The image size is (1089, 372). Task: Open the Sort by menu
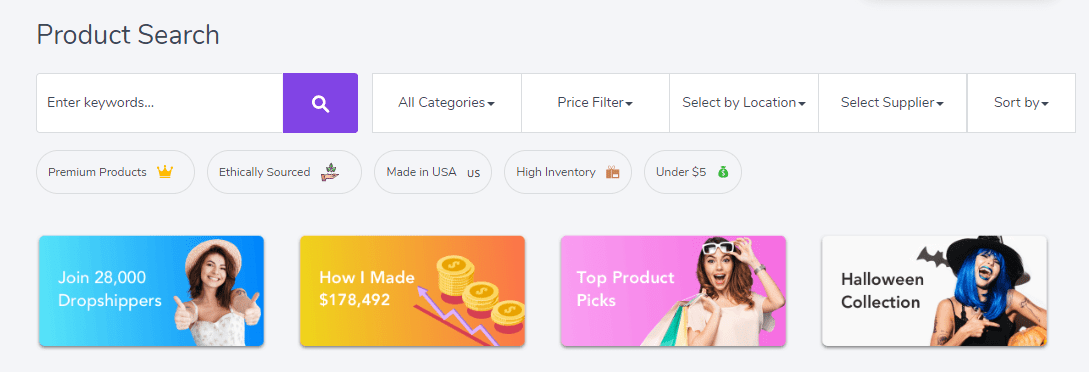click(1021, 103)
